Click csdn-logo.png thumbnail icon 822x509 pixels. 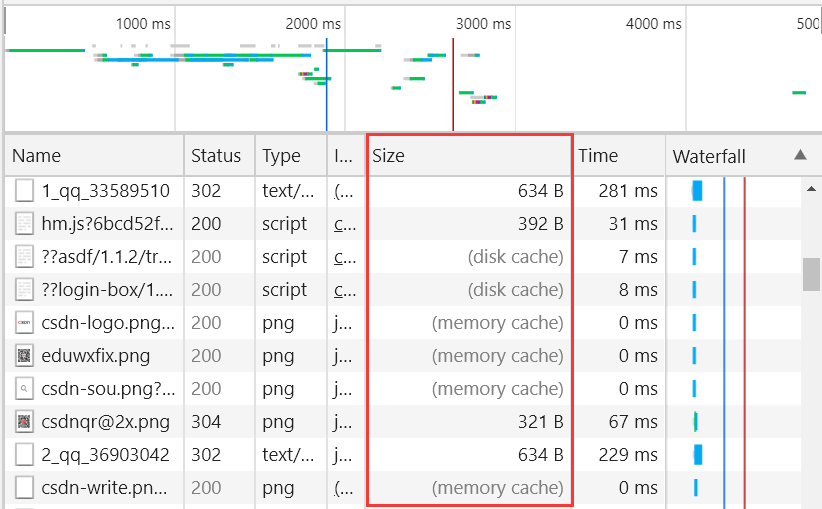pyautogui.click(x=24, y=323)
